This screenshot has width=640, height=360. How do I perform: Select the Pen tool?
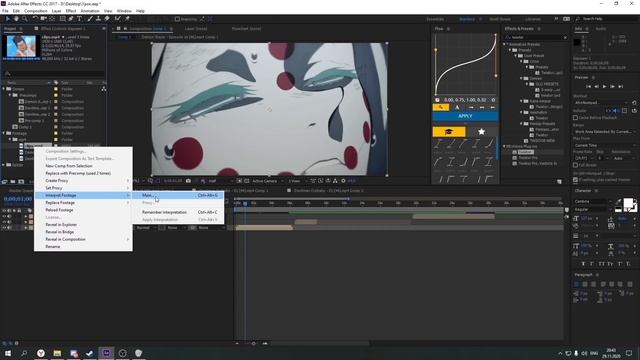click(x=71, y=19)
